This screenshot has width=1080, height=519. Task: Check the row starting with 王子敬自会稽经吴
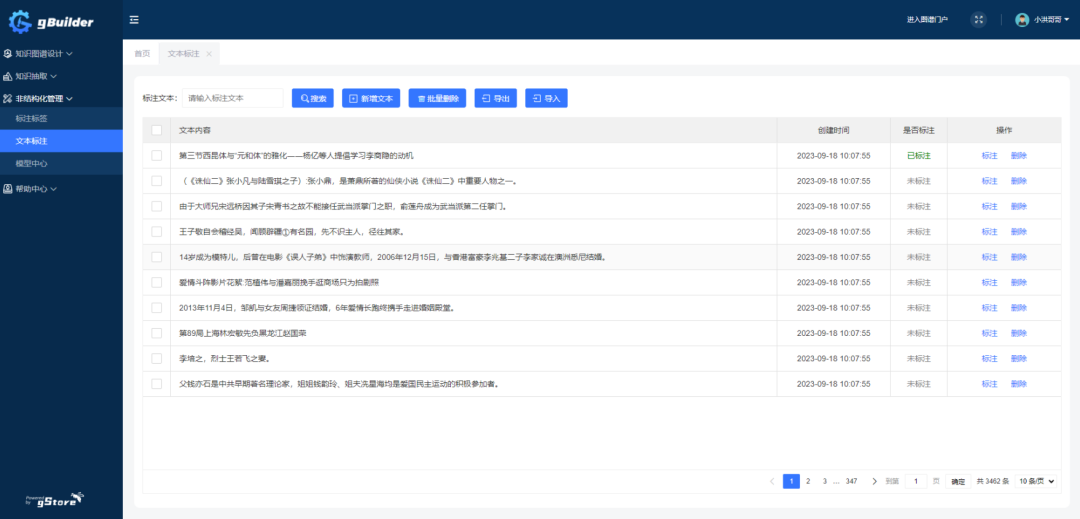tap(156, 231)
